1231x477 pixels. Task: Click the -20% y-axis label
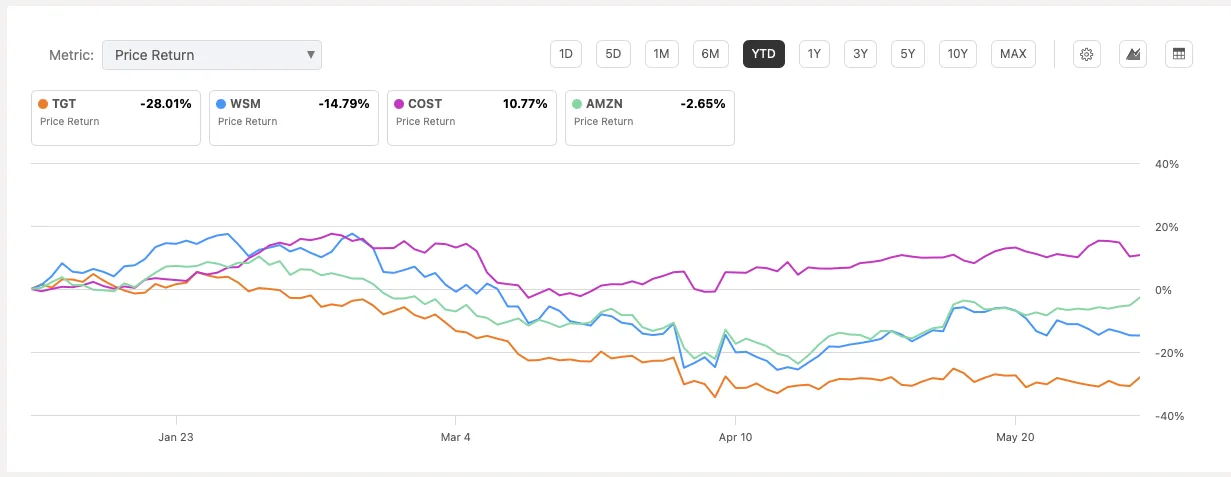pyautogui.click(x=1167, y=353)
